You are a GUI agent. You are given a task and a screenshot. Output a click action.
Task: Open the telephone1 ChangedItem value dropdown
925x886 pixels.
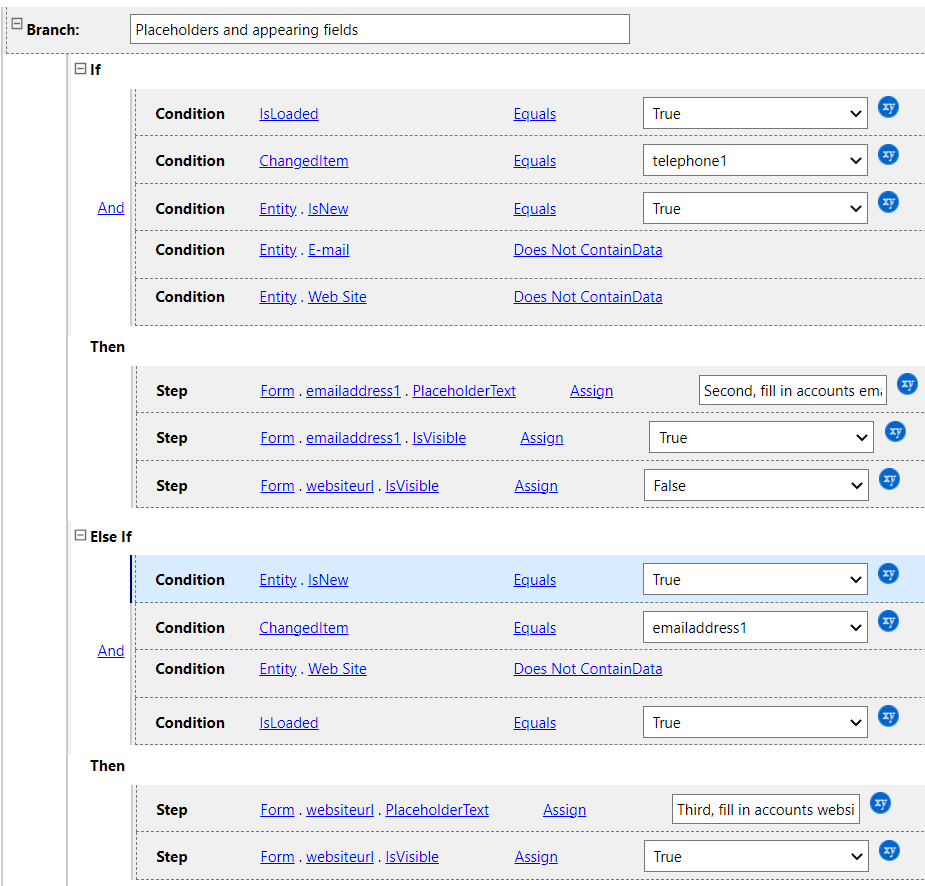pyautogui.click(x=755, y=161)
